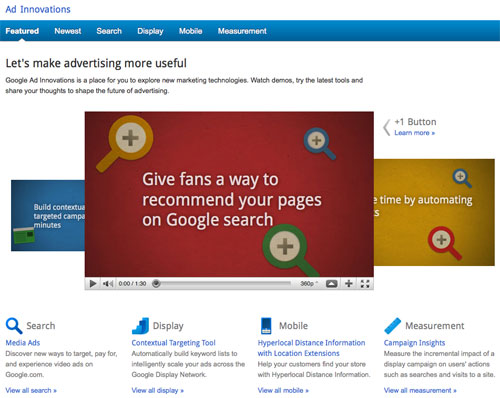This screenshot has height=398, width=500.
Task: Open the Campaign Insights link
Action: (x=414, y=343)
